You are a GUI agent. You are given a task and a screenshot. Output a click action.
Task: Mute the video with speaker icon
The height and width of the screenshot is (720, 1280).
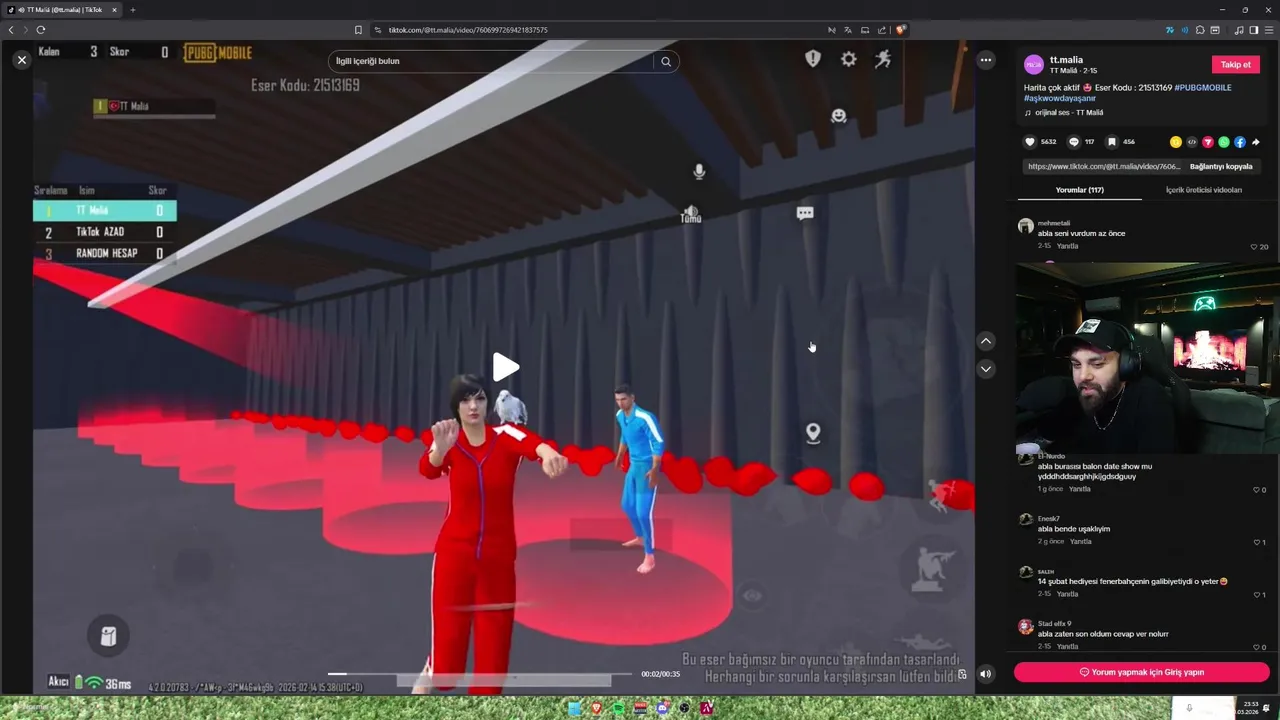tap(986, 674)
